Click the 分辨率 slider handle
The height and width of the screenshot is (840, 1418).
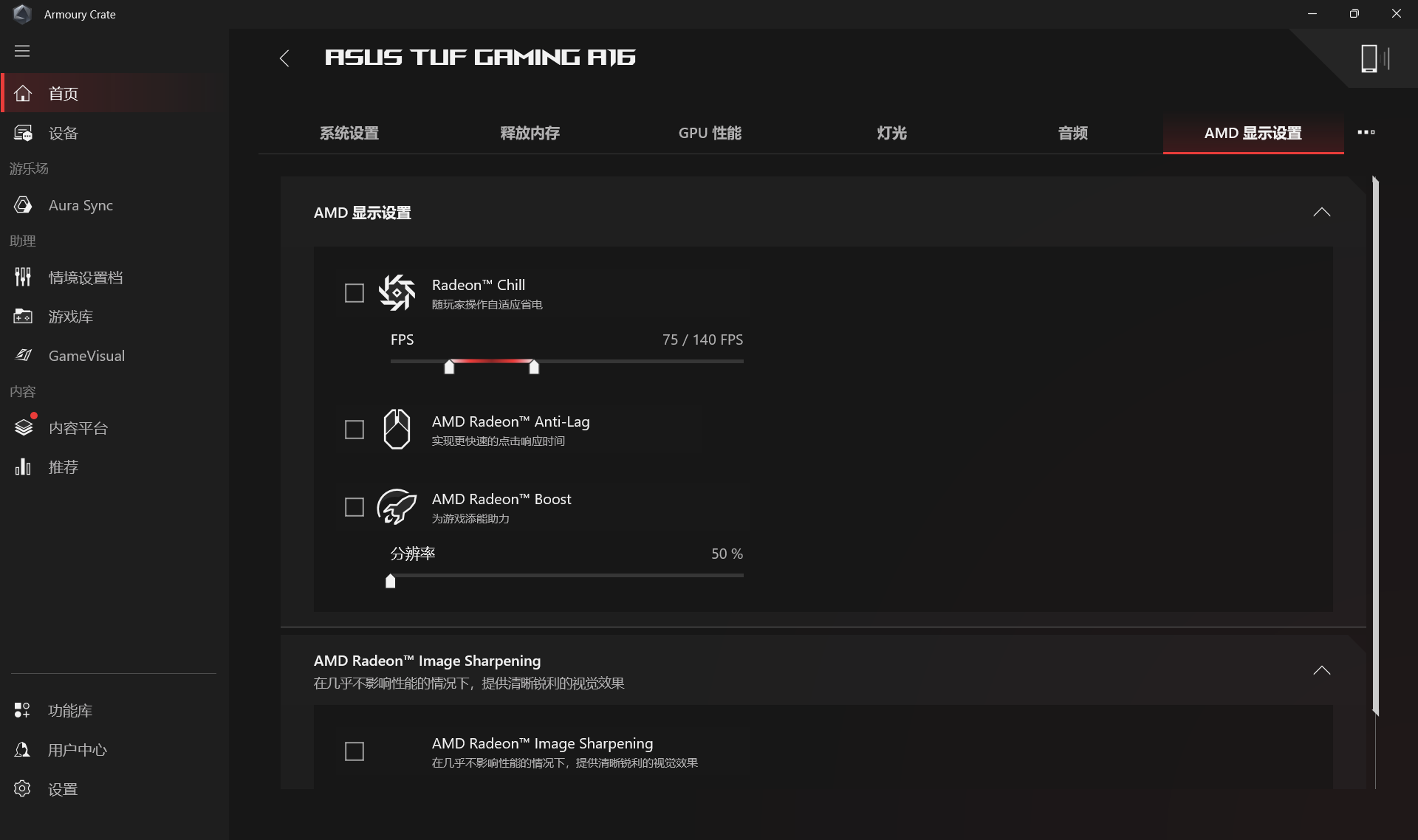[391, 581]
